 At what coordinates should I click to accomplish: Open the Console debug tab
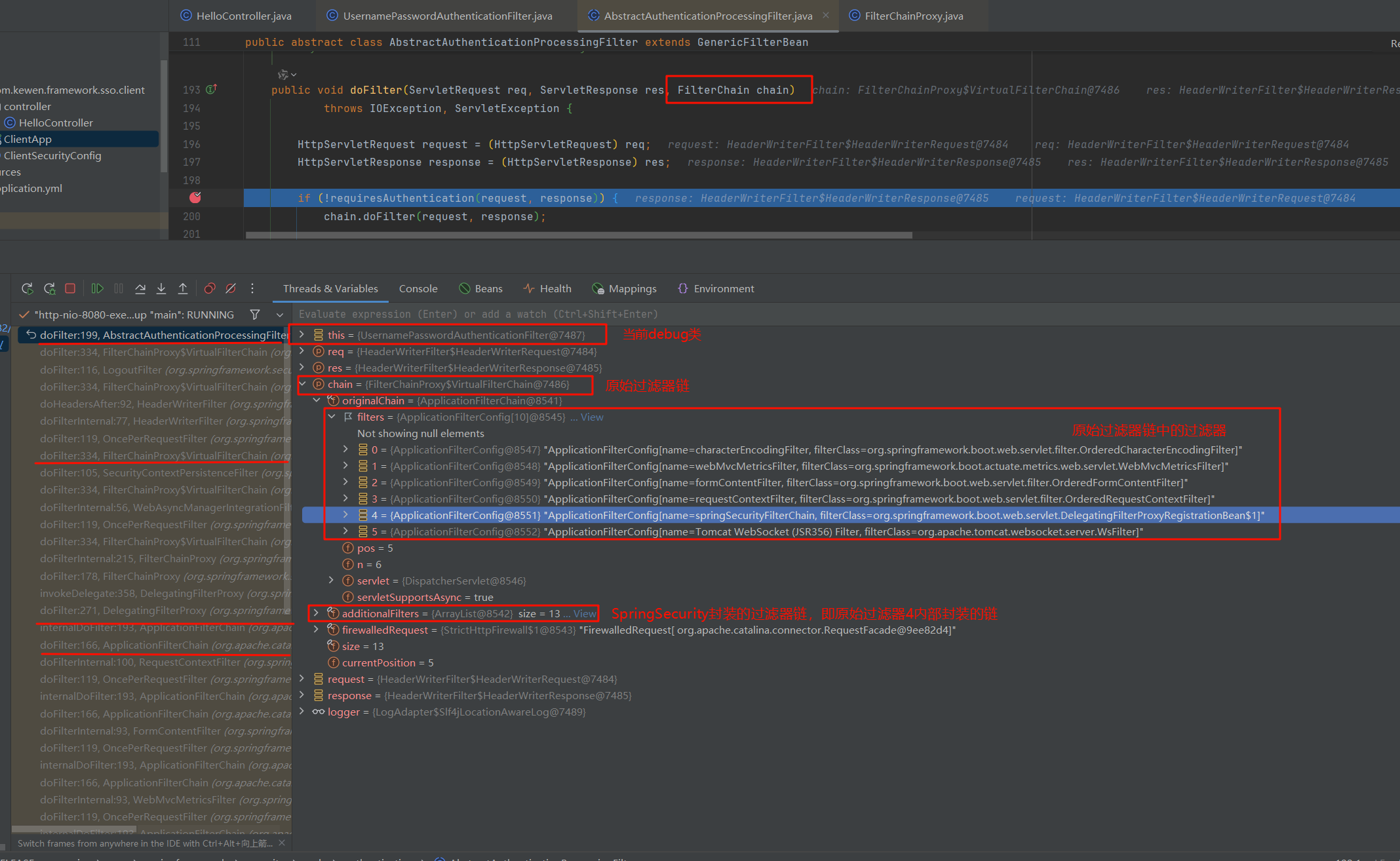tap(418, 288)
